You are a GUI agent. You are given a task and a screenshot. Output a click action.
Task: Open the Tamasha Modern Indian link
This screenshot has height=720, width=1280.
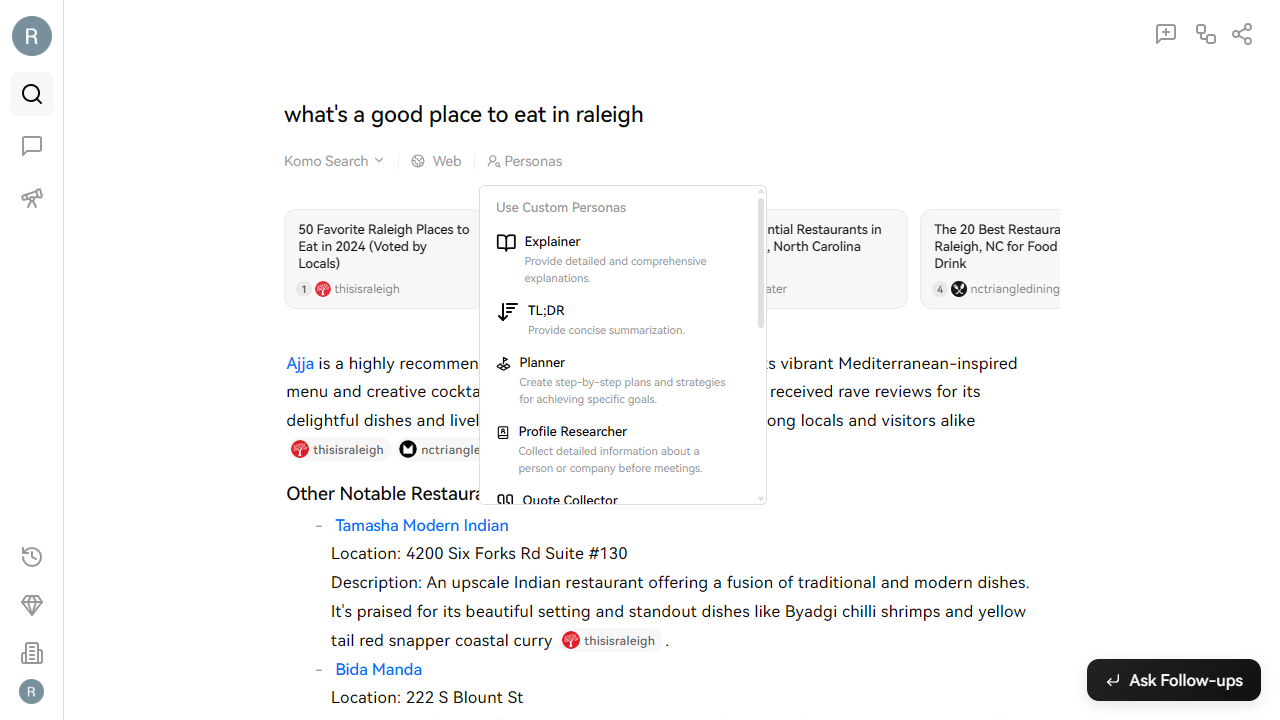[422, 525]
